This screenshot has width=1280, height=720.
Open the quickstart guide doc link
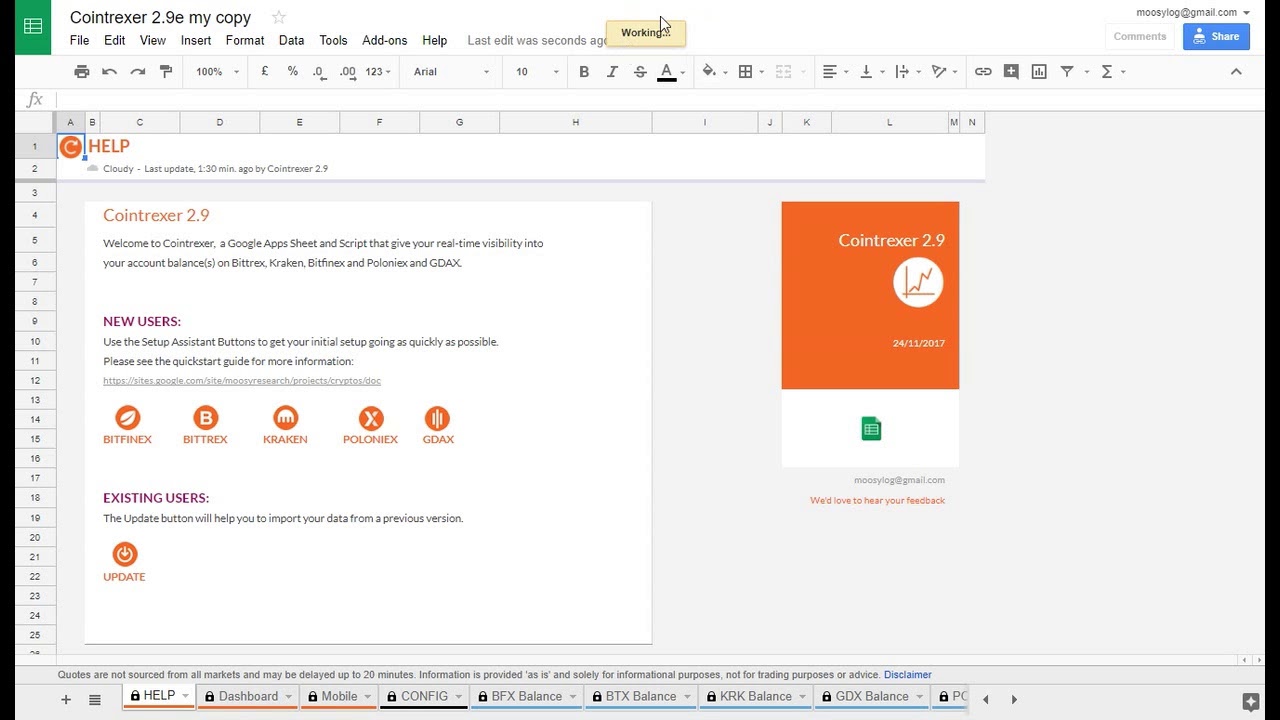point(242,380)
